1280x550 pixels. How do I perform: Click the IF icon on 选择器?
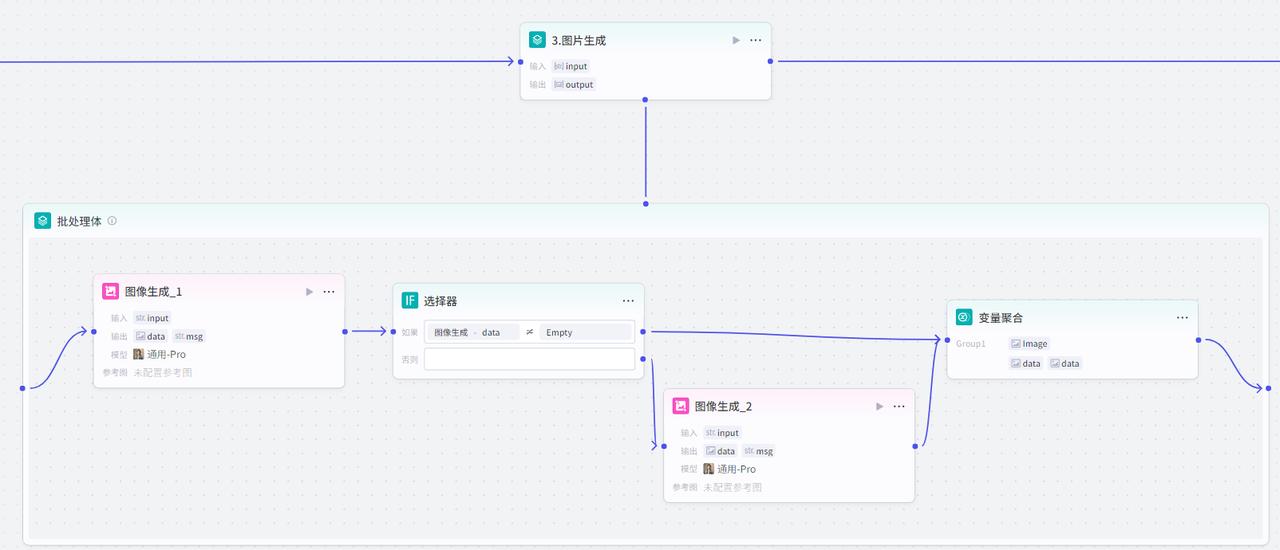(x=410, y=301)
